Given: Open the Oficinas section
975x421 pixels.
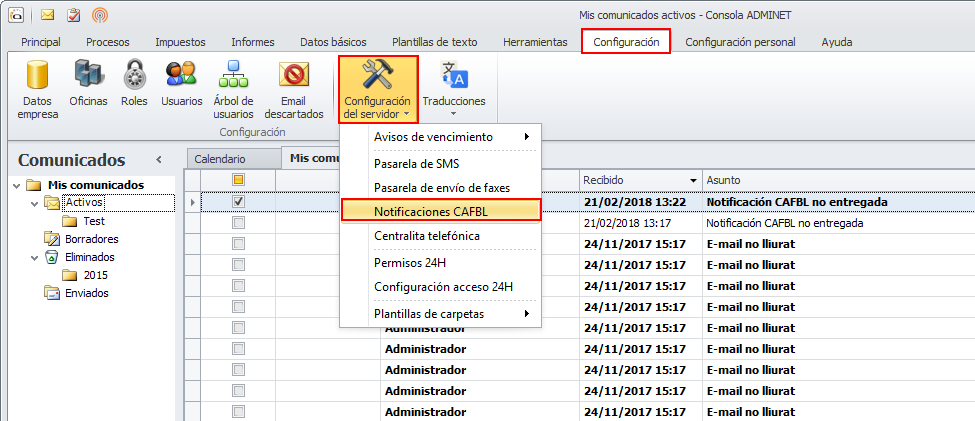Looking at the screenshot, I should click(88, 83).
